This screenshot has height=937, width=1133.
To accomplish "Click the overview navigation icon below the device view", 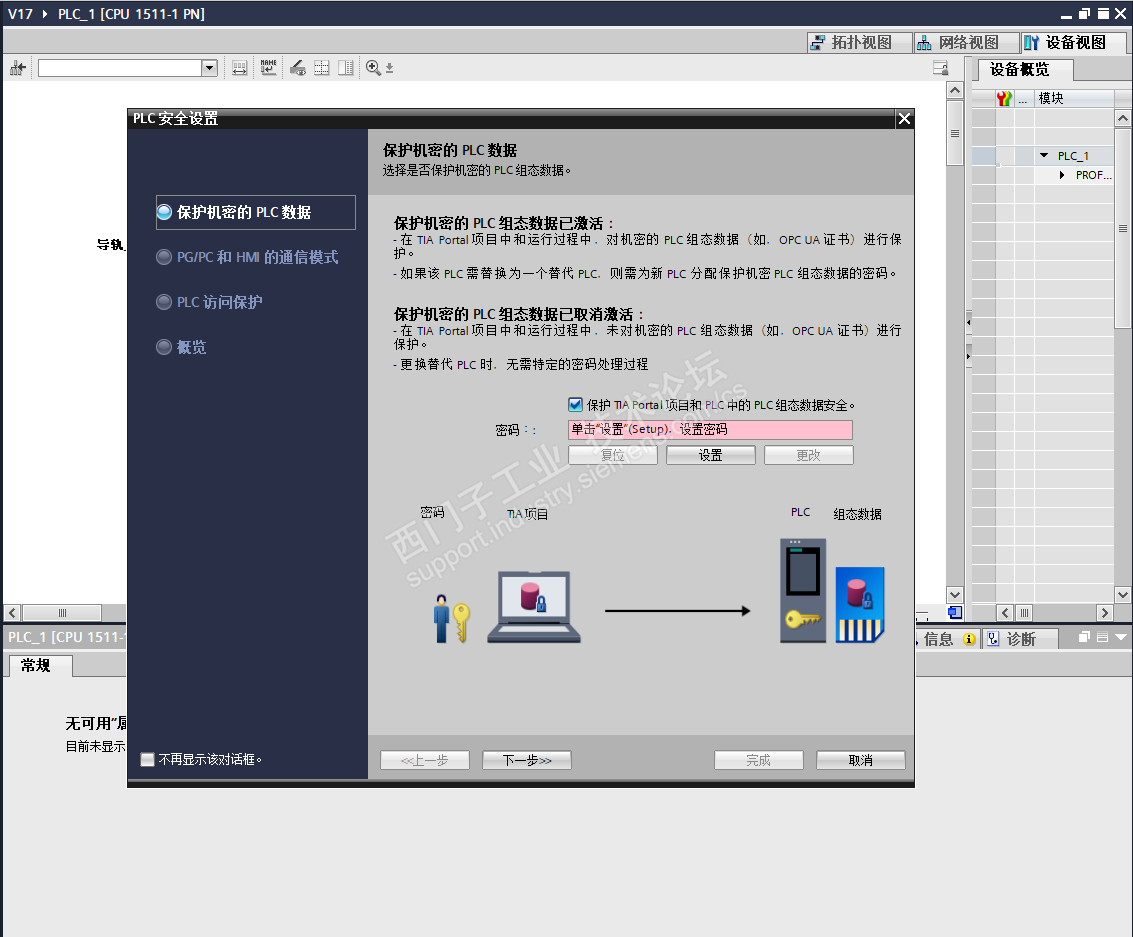I will [x=955, y=613].
